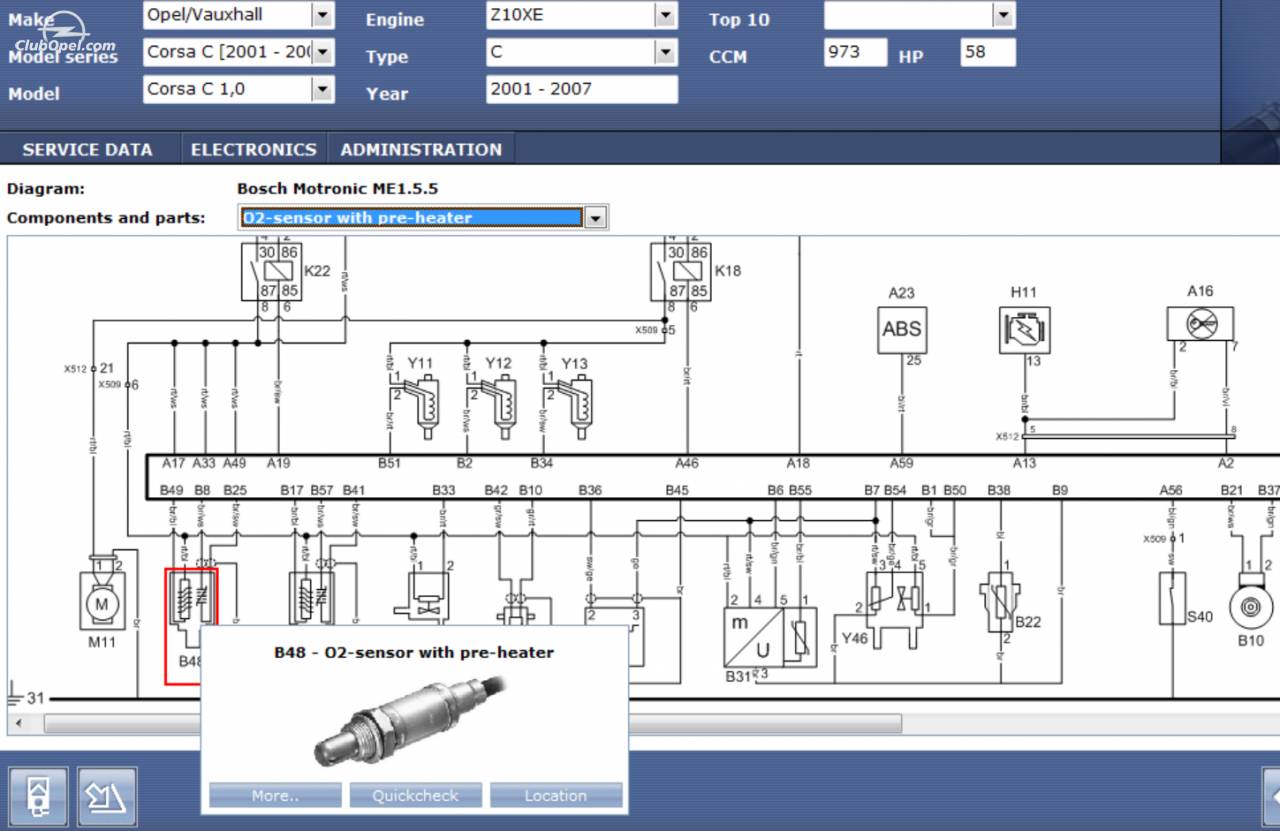Click pin label "B33" on the control unit
Screen dimensions: 1280x831
444,490
